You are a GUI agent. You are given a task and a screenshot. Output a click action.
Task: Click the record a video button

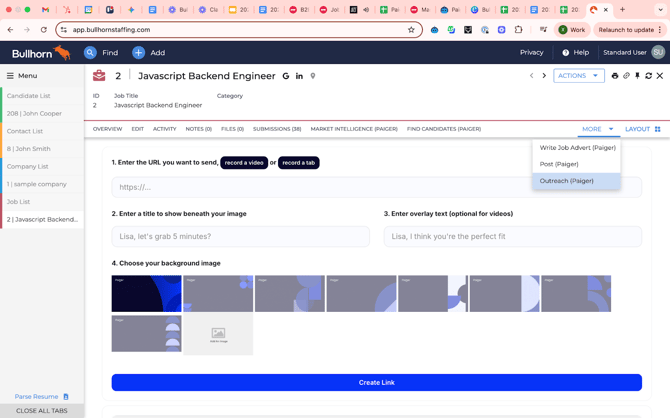[244, 162]
